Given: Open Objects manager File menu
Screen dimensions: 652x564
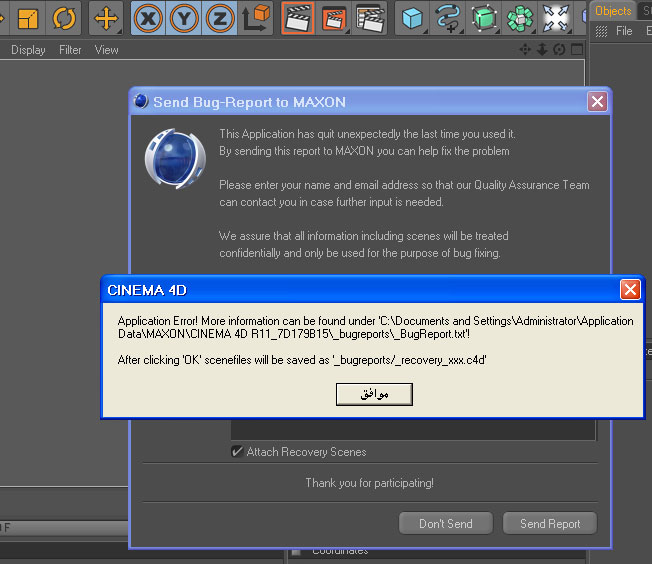Looking at the screenshot, I should 624,31.
